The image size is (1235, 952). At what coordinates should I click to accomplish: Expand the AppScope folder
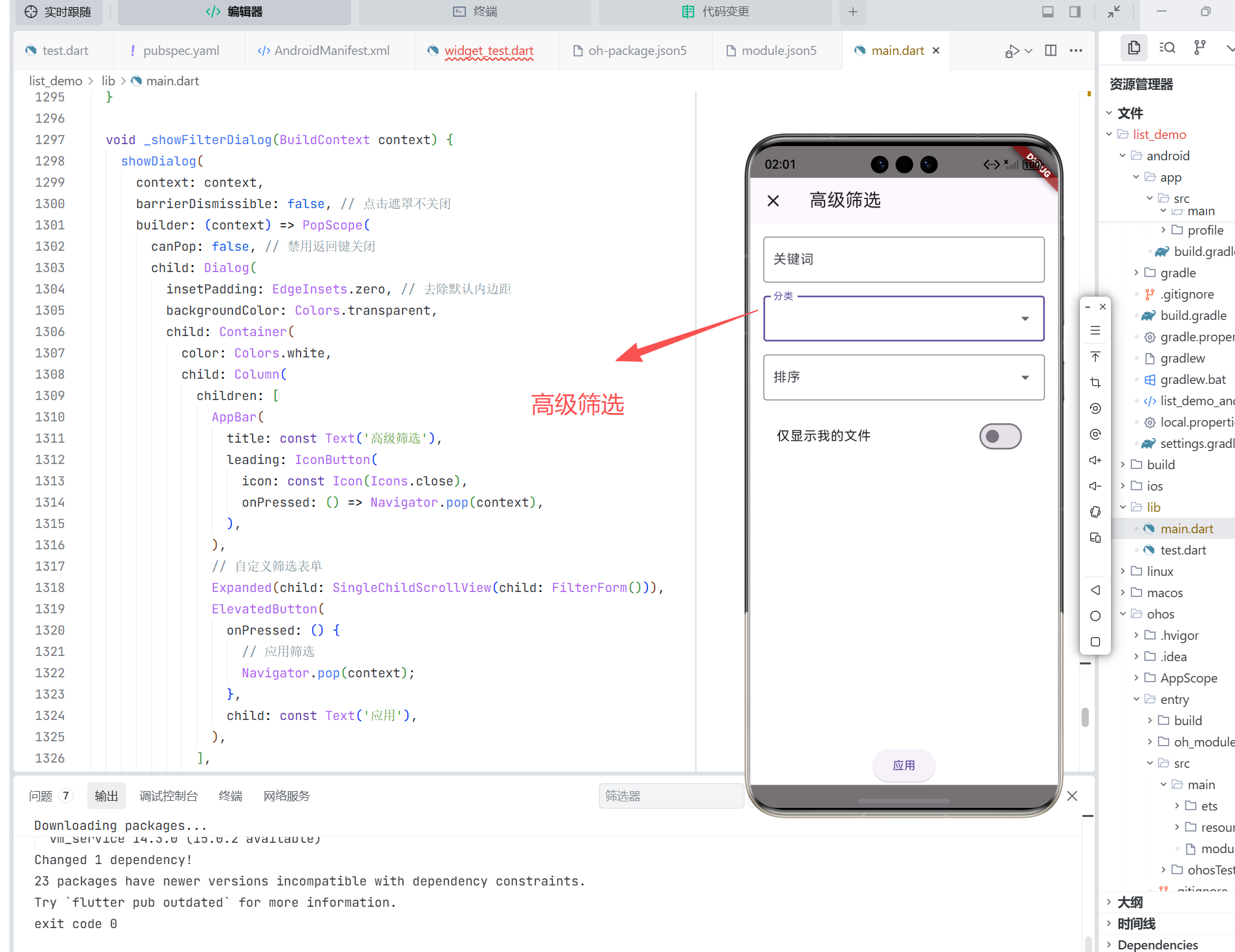click(x=1136, y=678)
